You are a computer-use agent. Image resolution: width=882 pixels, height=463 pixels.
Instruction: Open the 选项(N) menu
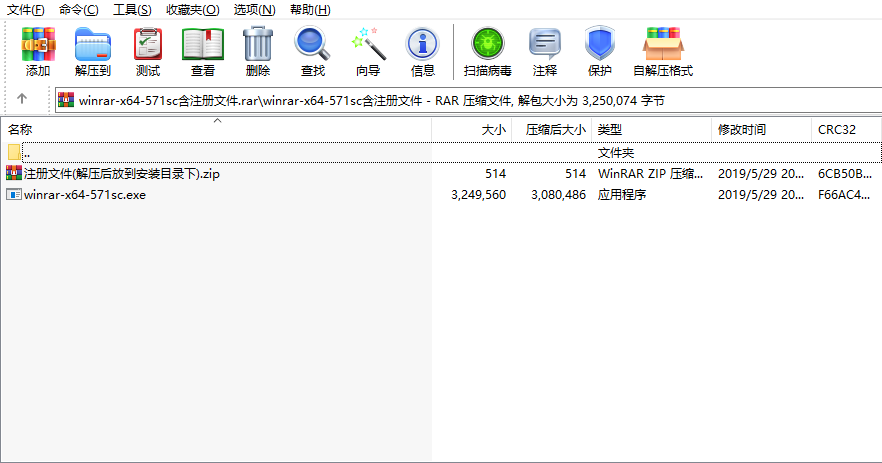(254, 10)
